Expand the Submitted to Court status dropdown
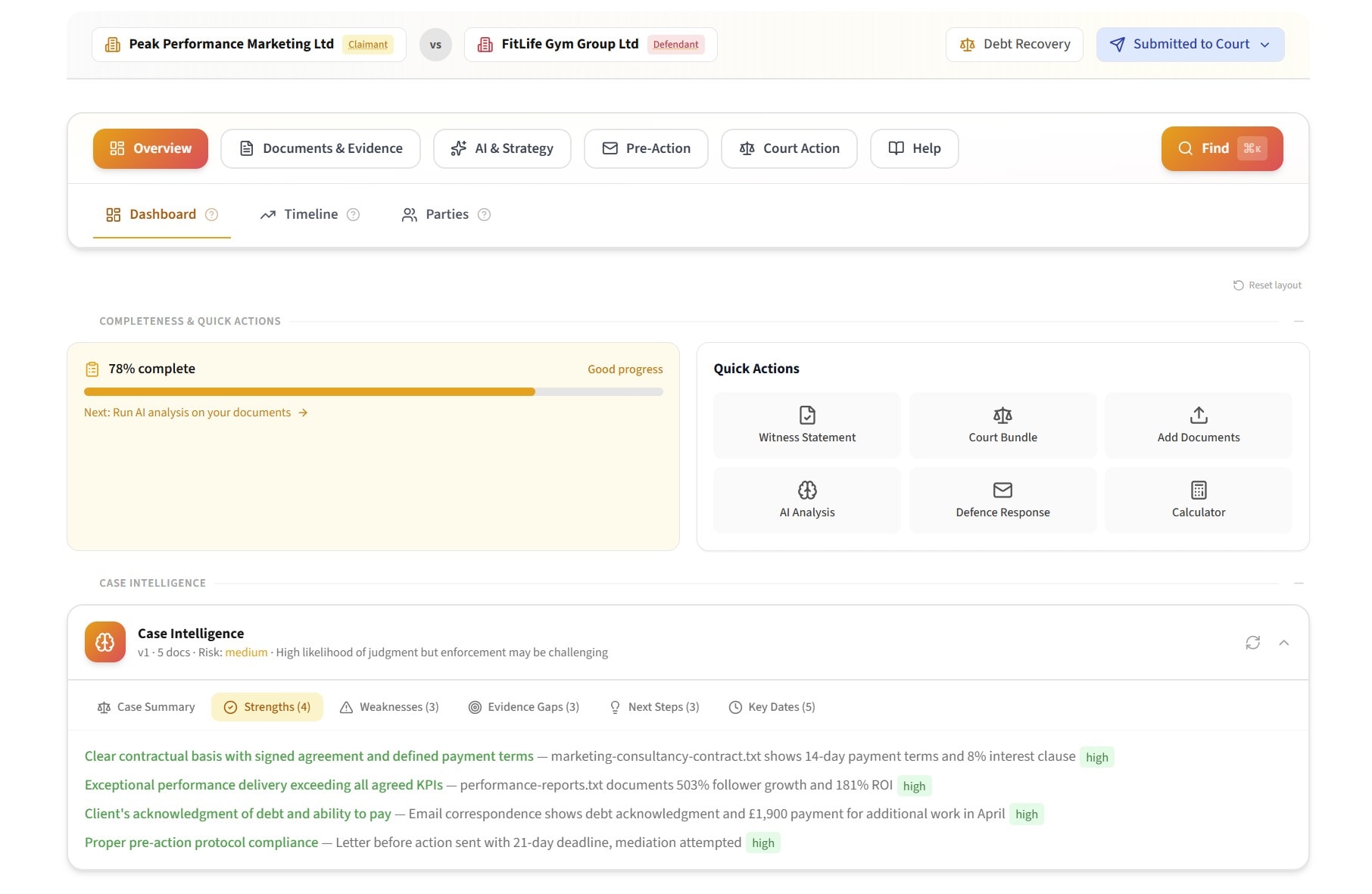This screenshot has width=1372, height=894. tap(1189, 44)
